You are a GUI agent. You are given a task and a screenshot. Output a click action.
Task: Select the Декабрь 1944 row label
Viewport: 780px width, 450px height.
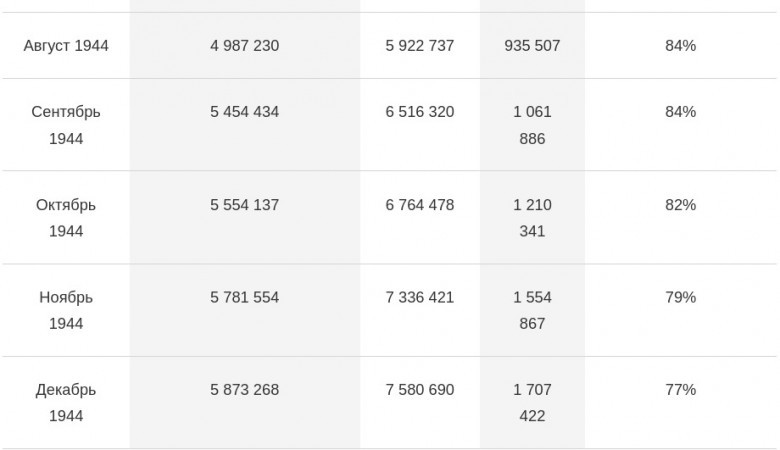click(66, 403)
